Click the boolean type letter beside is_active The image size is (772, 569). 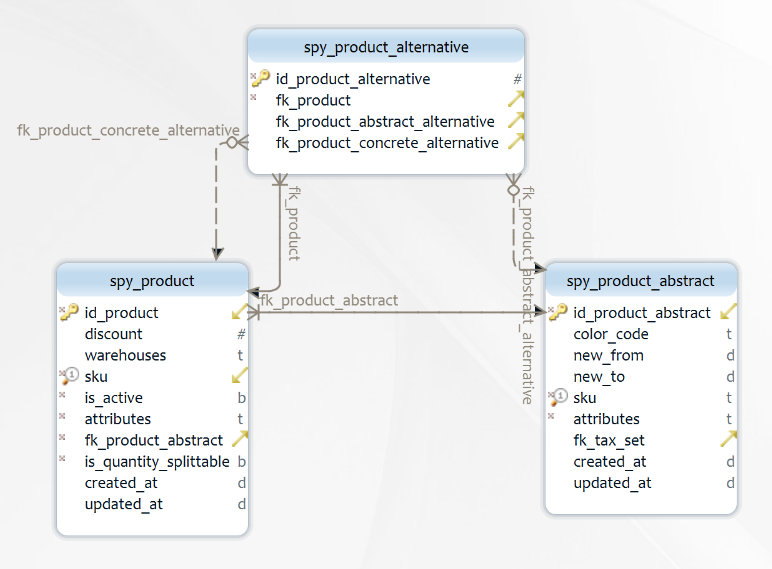pyautogui.click(x=241, y=398)
